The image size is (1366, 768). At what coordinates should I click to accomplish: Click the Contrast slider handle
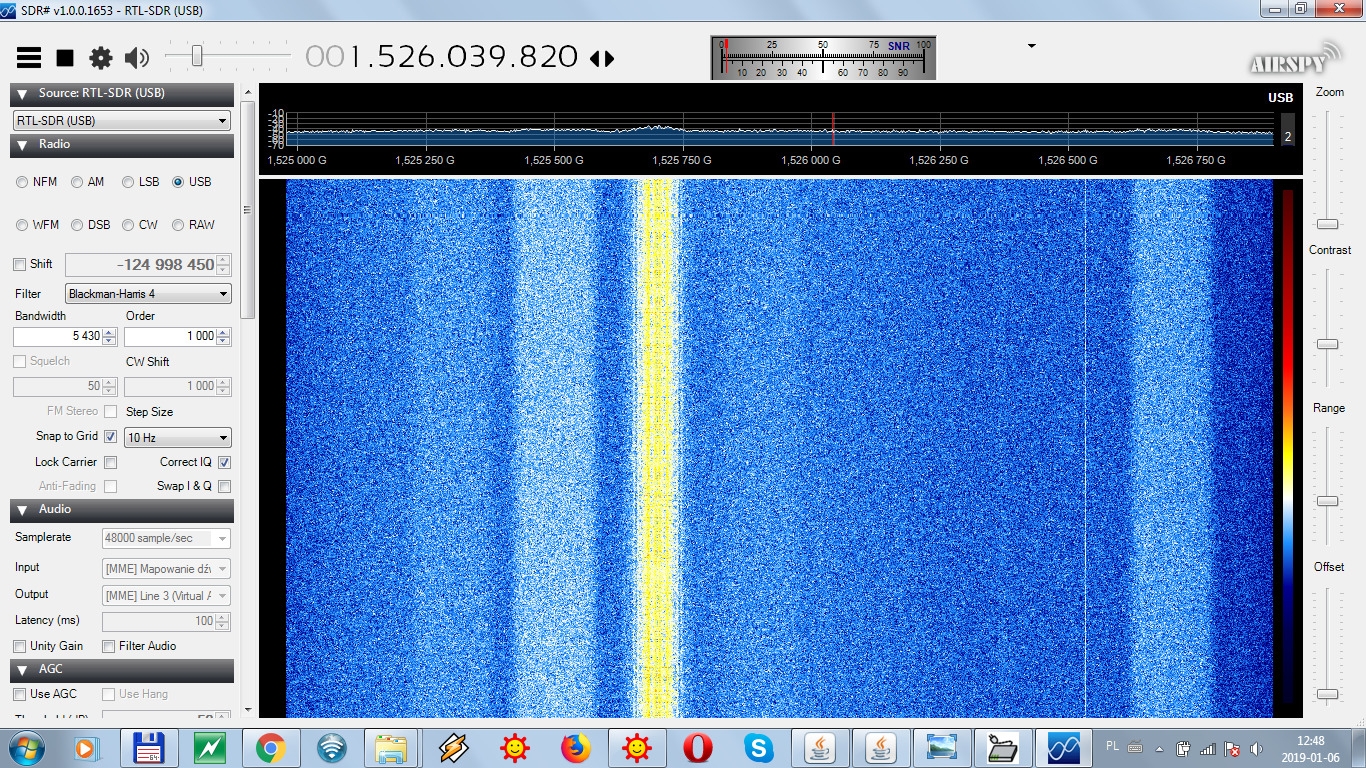tap(1327, 344)
